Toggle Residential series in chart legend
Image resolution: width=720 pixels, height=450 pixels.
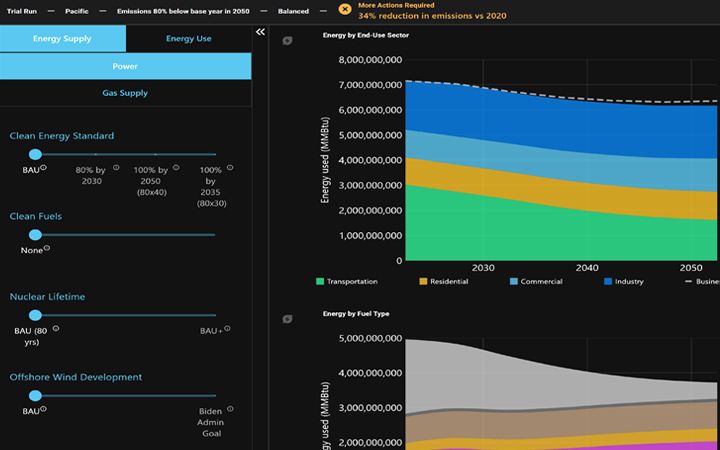[443, 281]
